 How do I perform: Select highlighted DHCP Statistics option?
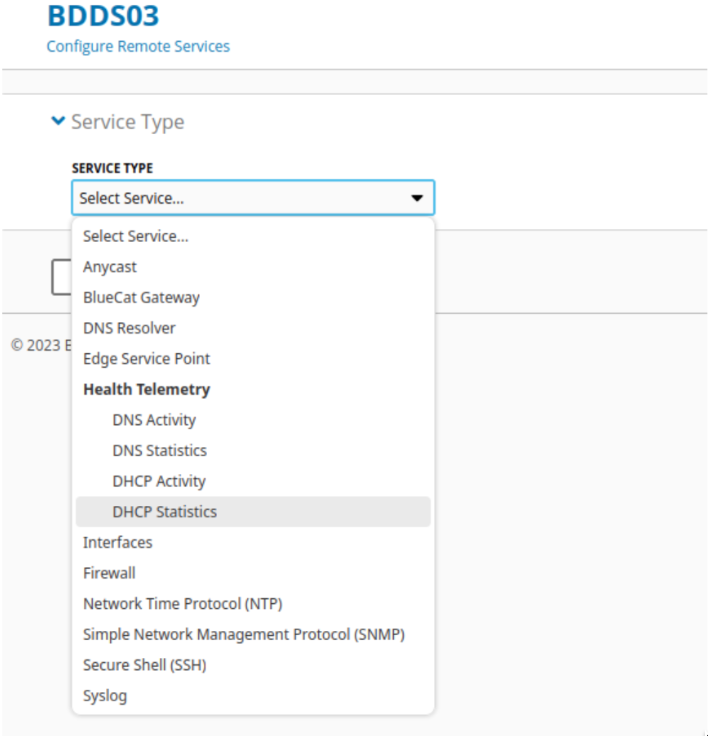[253, 512]
